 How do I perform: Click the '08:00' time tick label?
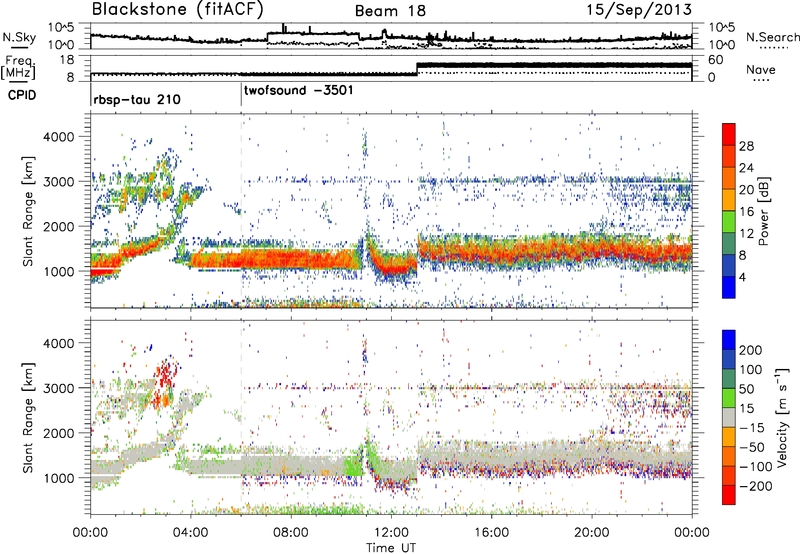coord(291,533)
